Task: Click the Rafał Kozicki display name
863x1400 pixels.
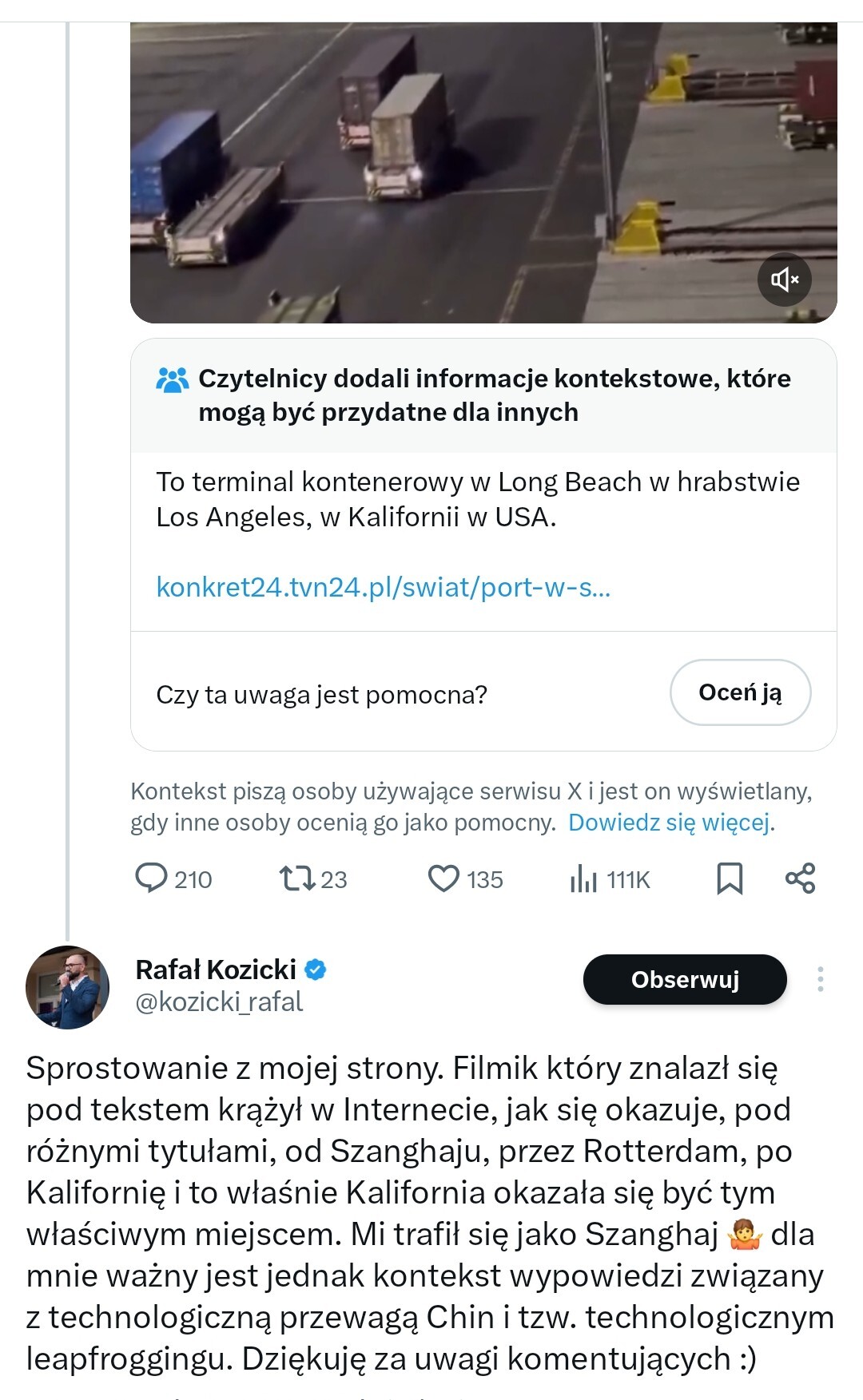Action: click(x=216, y=970)
